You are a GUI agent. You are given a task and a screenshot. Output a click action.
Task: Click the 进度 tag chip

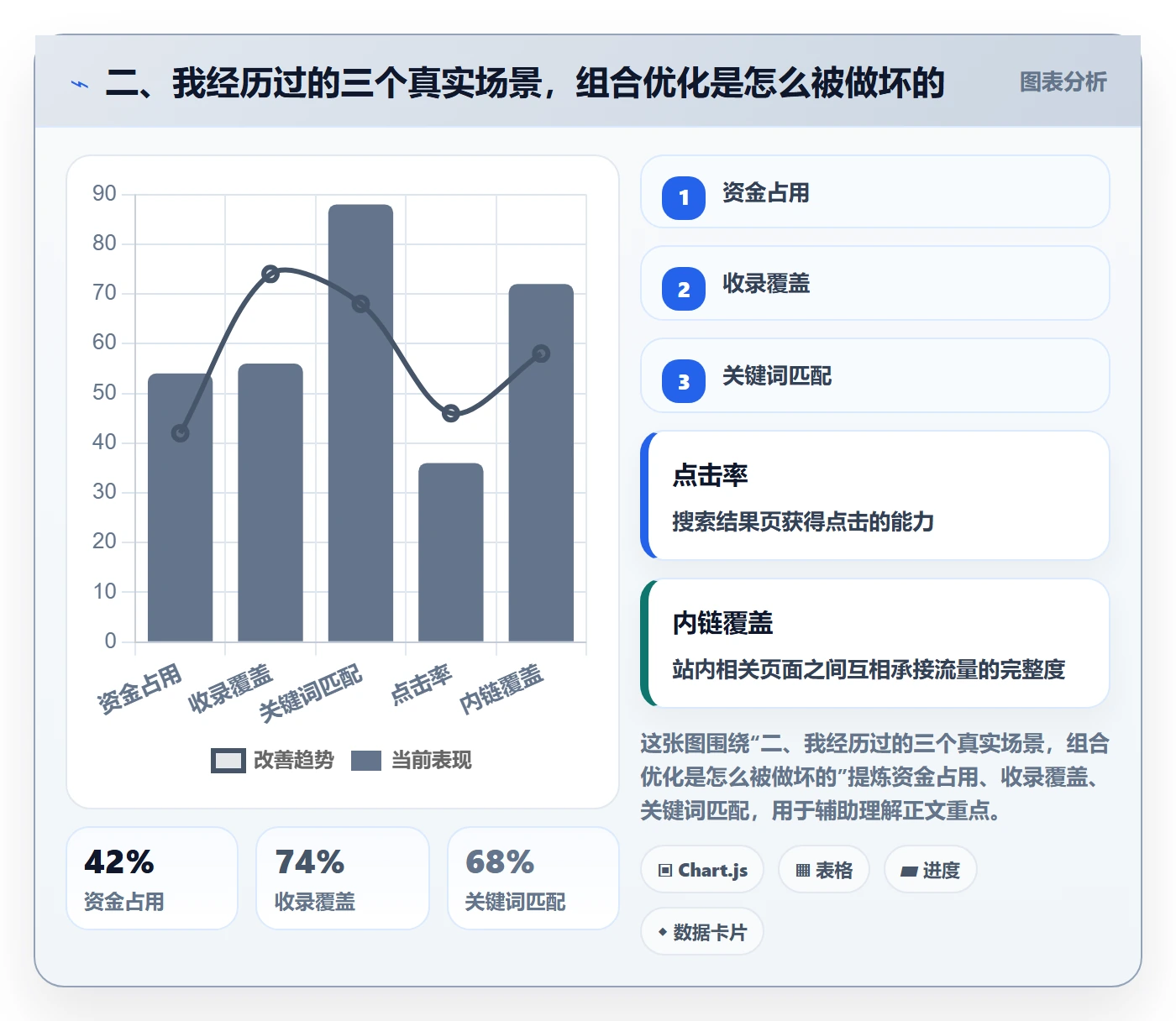click(930, 870)
